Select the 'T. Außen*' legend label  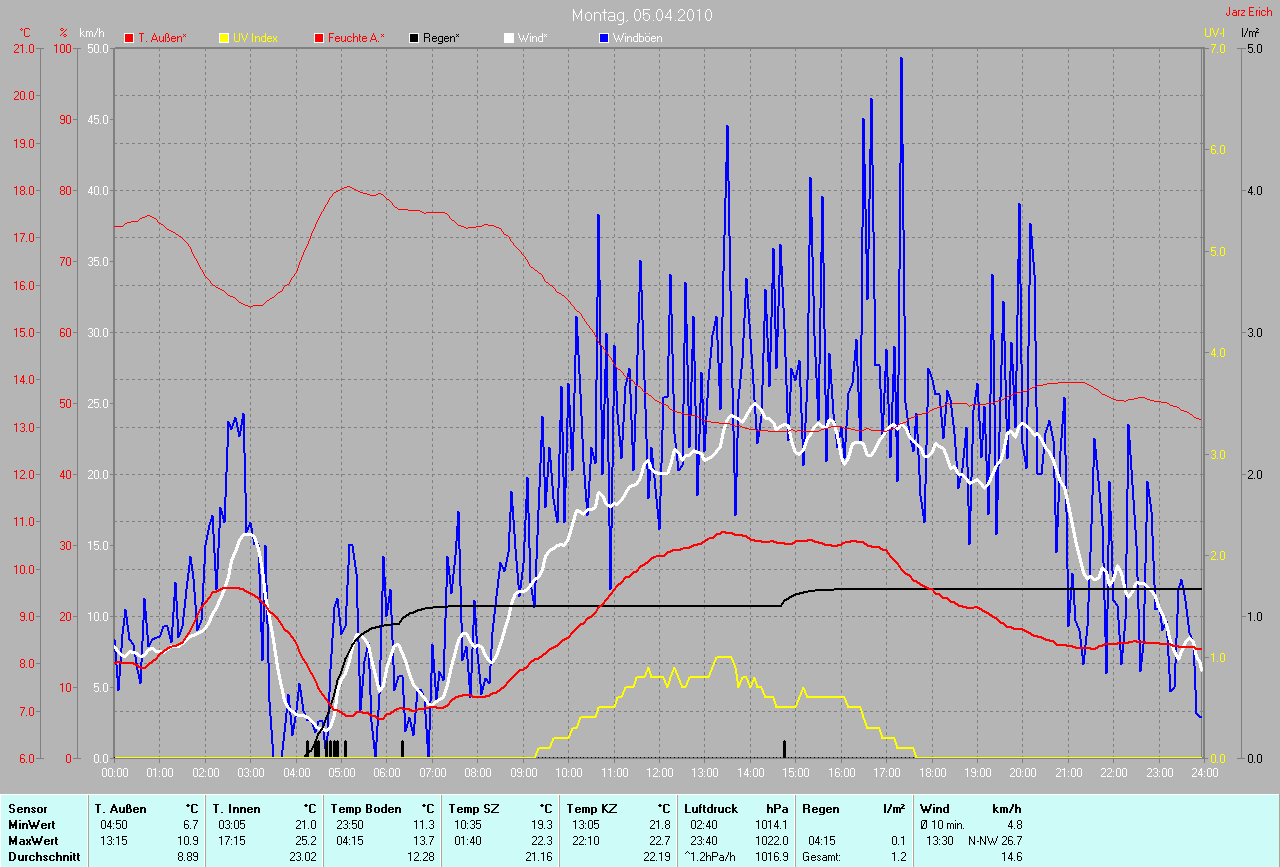coord(162,38)
